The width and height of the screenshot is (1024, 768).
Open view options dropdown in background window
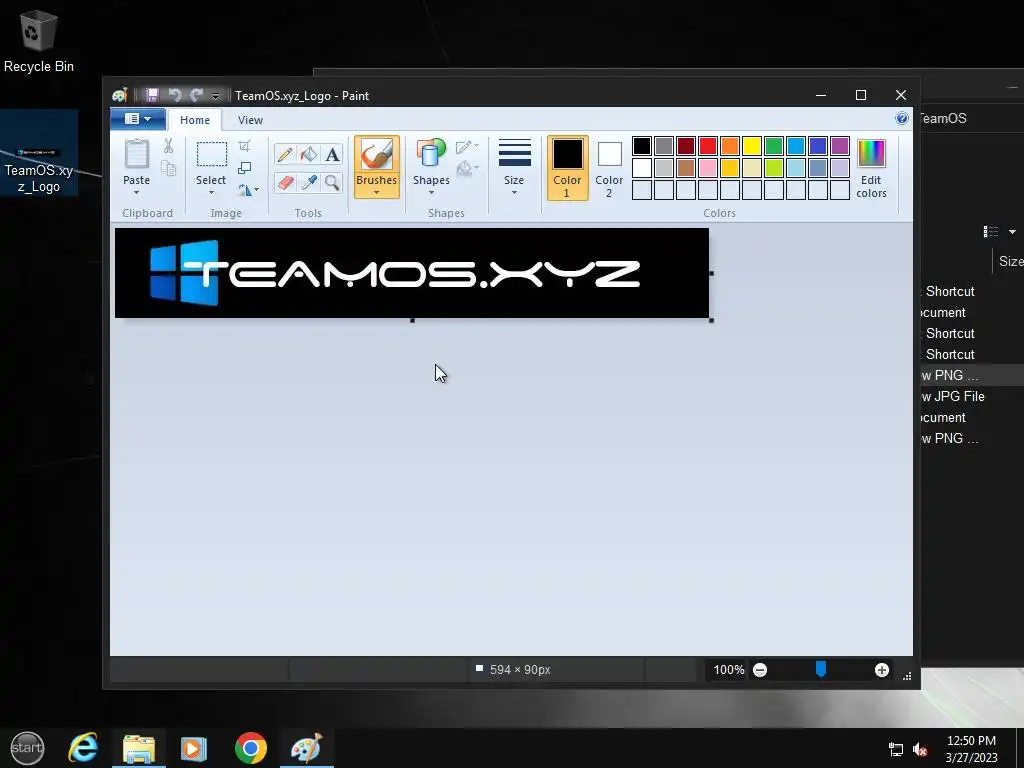coord(1012,232)
